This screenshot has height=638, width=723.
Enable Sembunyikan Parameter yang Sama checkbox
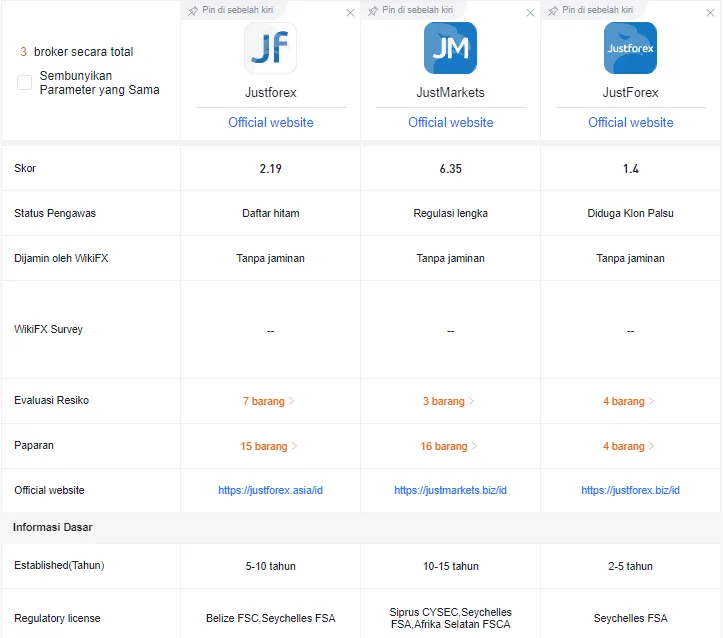(x=24, y=83)
